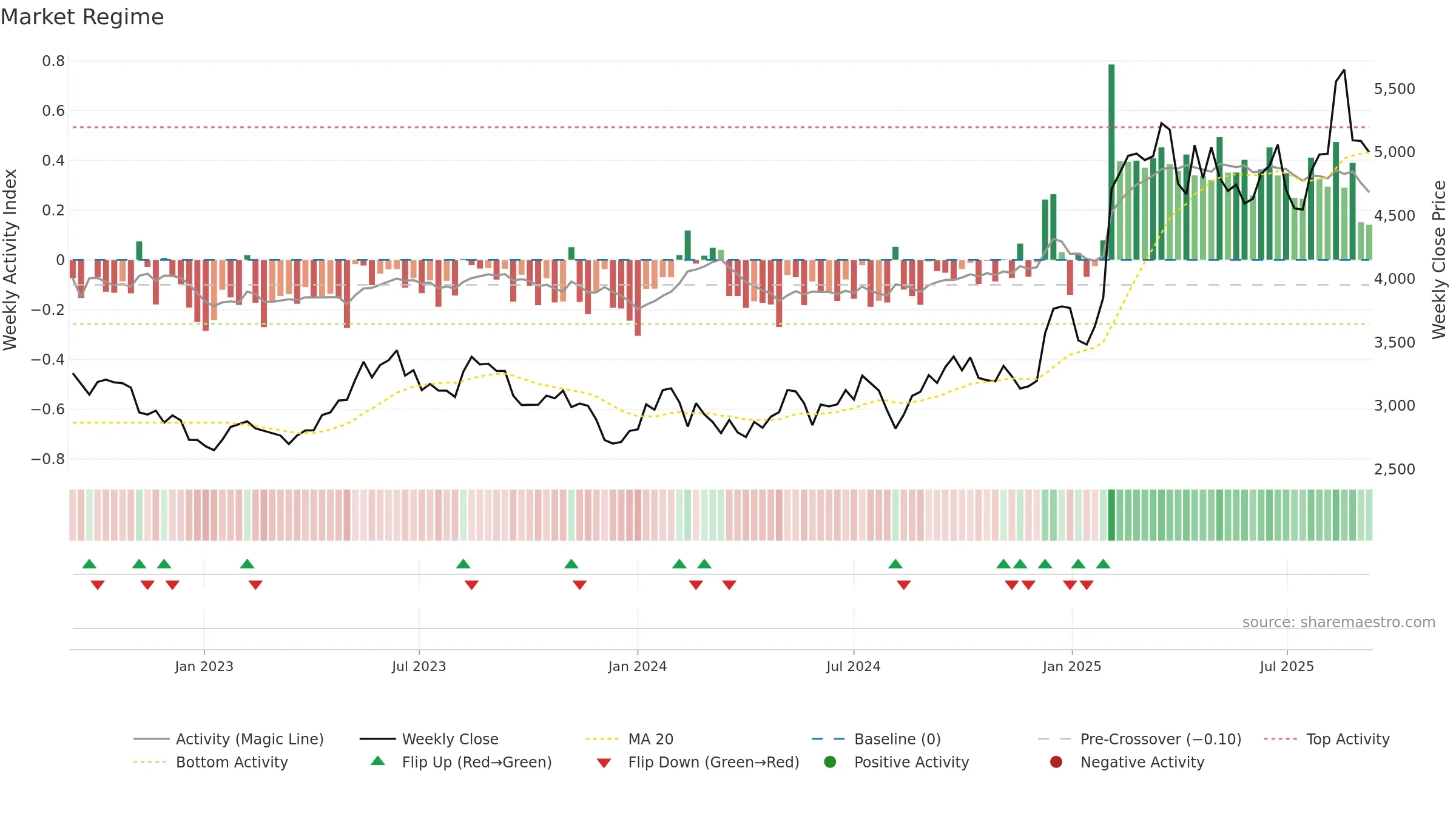Image resolution: width=1456 pixels, height=819 pixels.
Task: Toggle Pre-Crossover (−0.10) legend entry
Action: pos(1139,739)
